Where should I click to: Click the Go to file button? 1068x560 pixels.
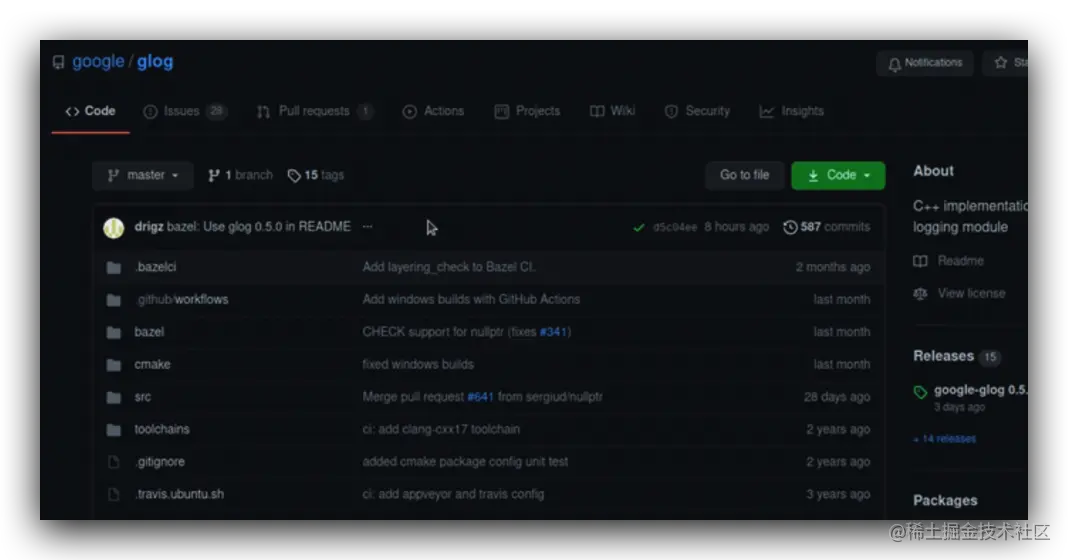coord(744,175)
